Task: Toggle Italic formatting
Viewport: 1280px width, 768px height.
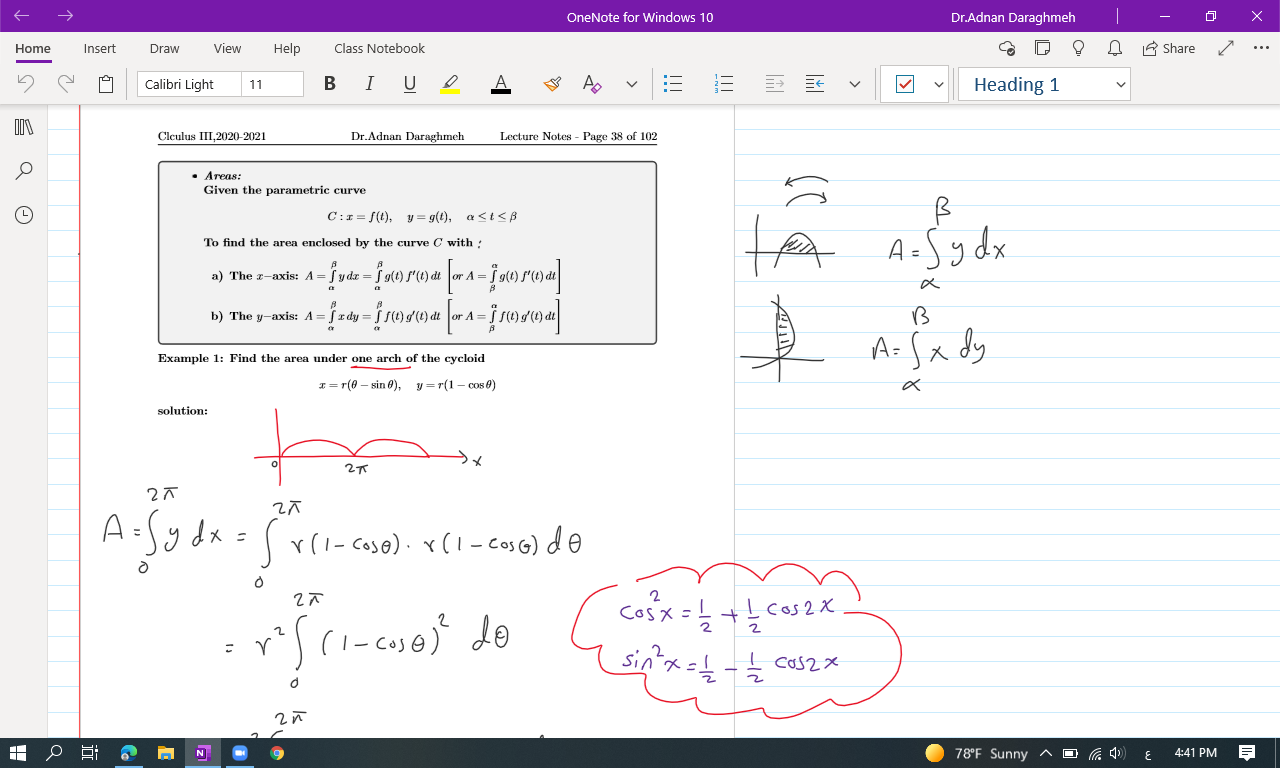Action: [369, 84]
